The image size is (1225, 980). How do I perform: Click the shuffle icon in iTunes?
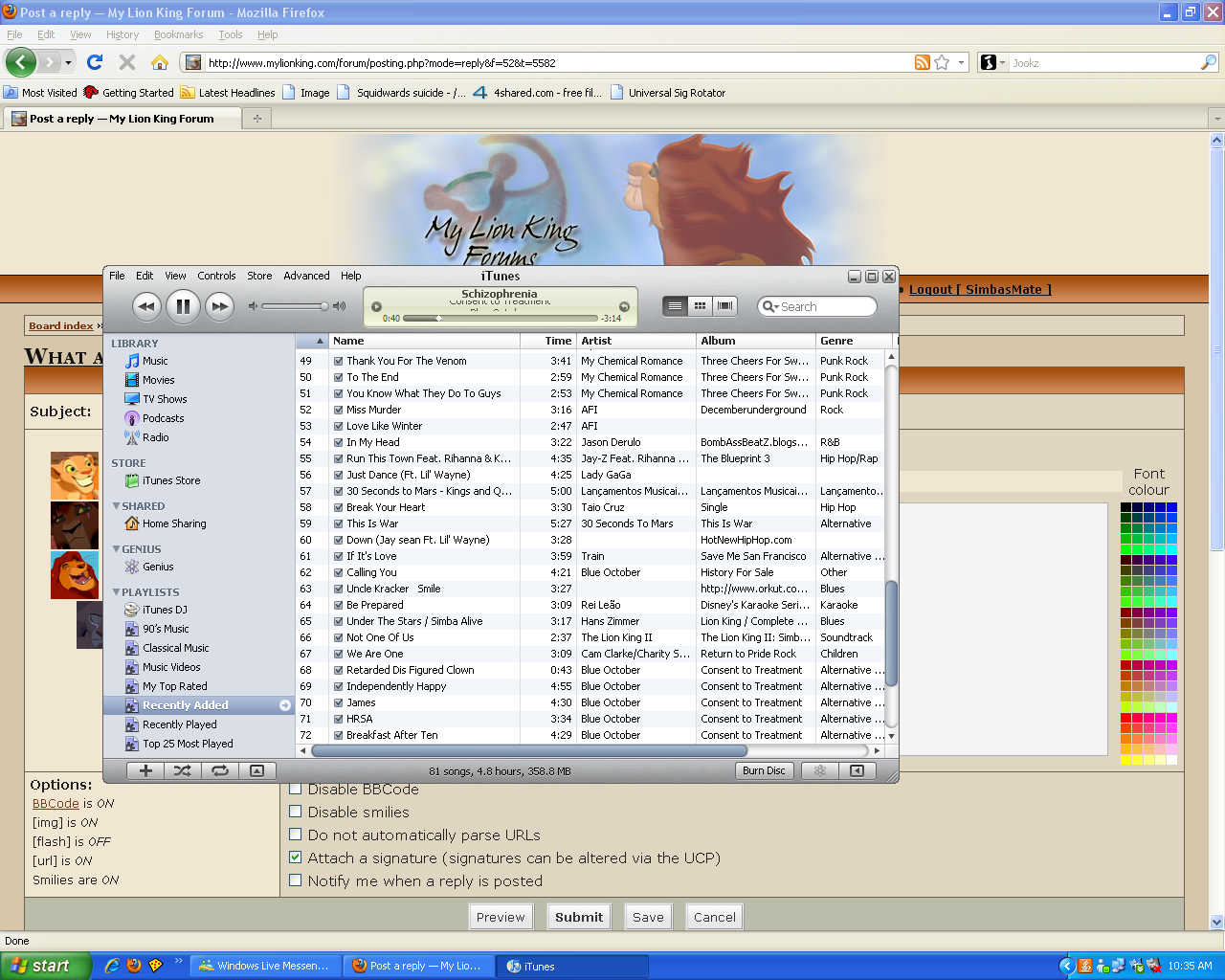pyautogui.click(x=183, y=770)
